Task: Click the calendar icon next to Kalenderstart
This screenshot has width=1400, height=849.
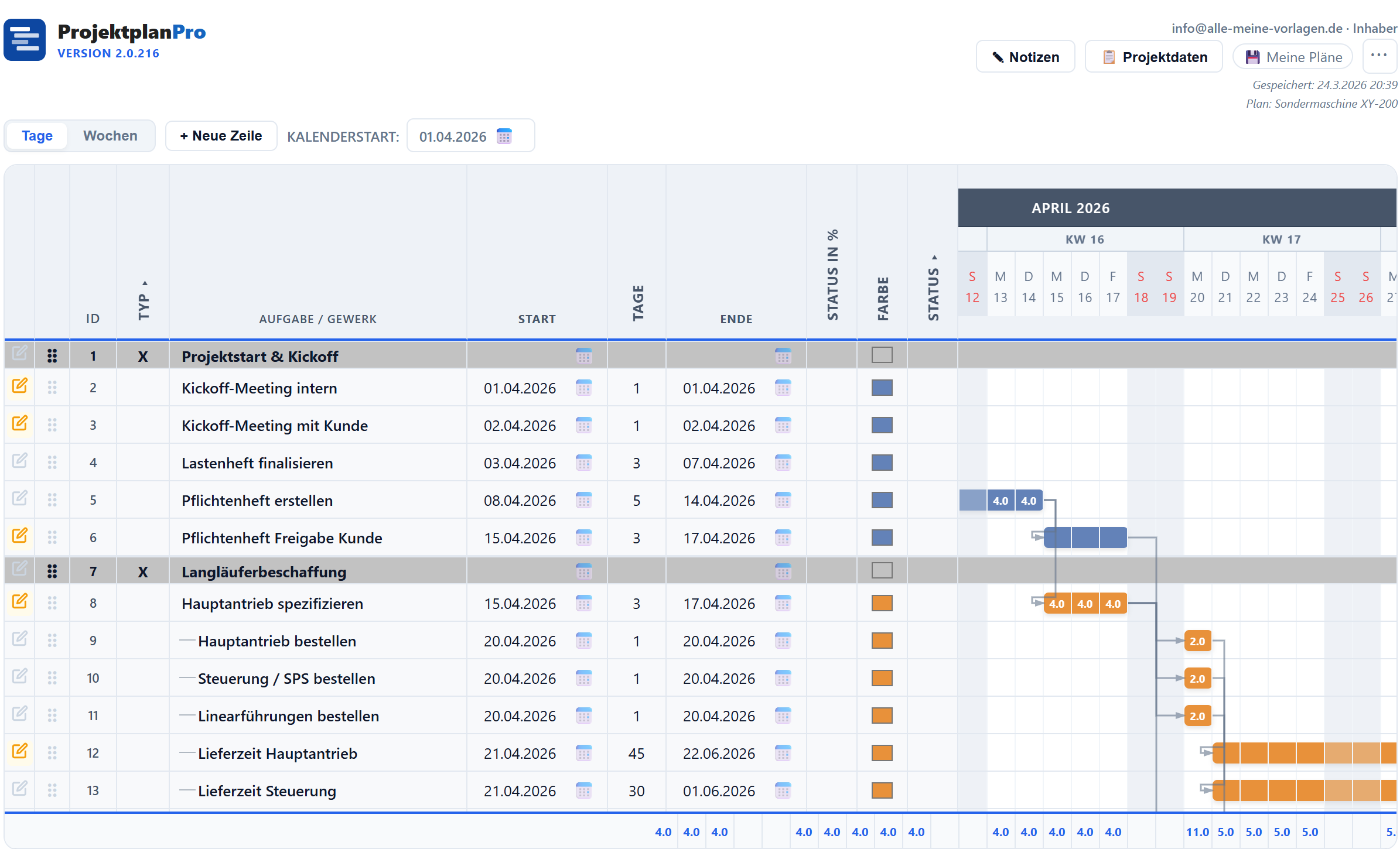Action: point(505,136)
